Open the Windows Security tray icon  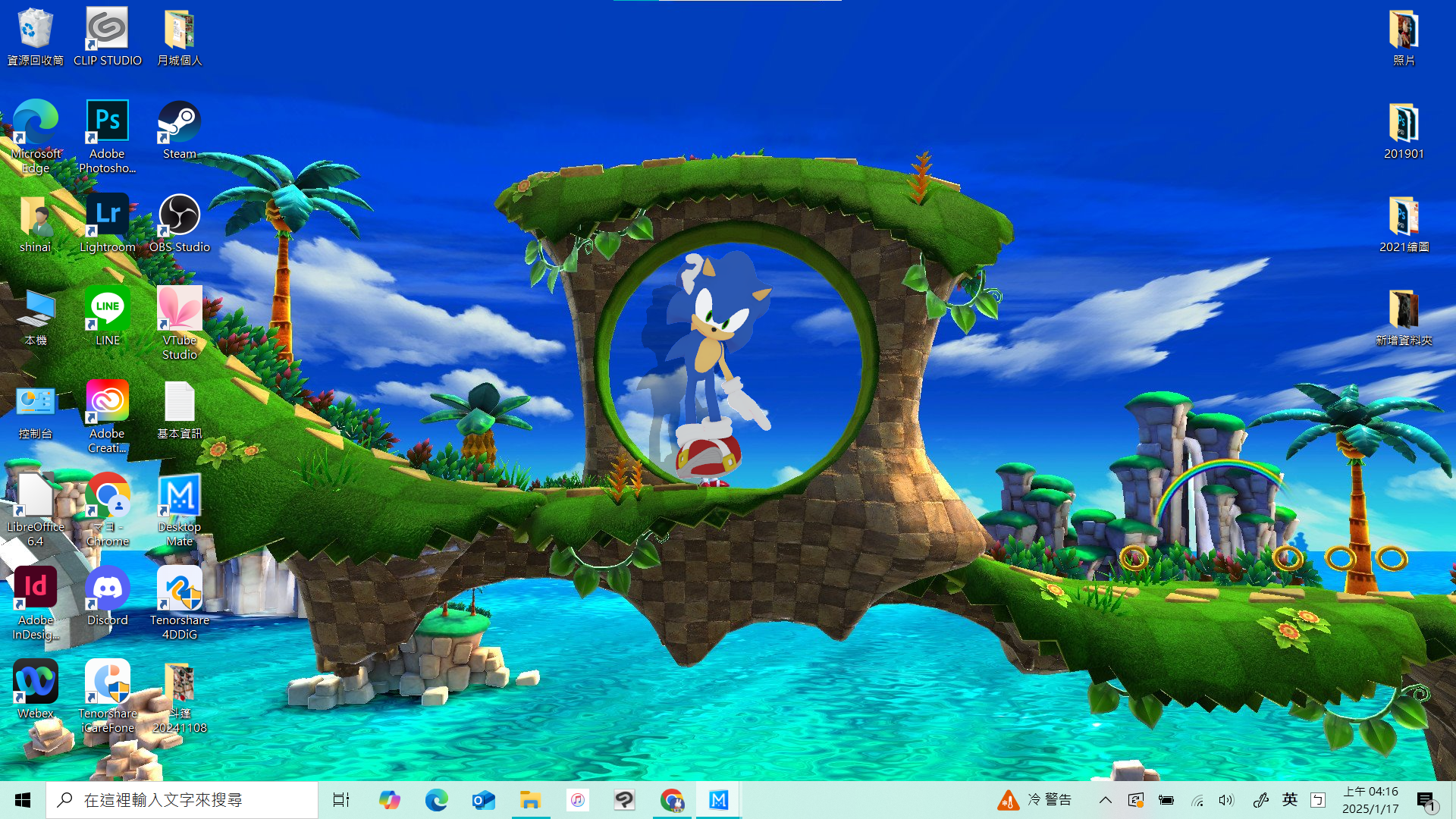click(1135, 800)
